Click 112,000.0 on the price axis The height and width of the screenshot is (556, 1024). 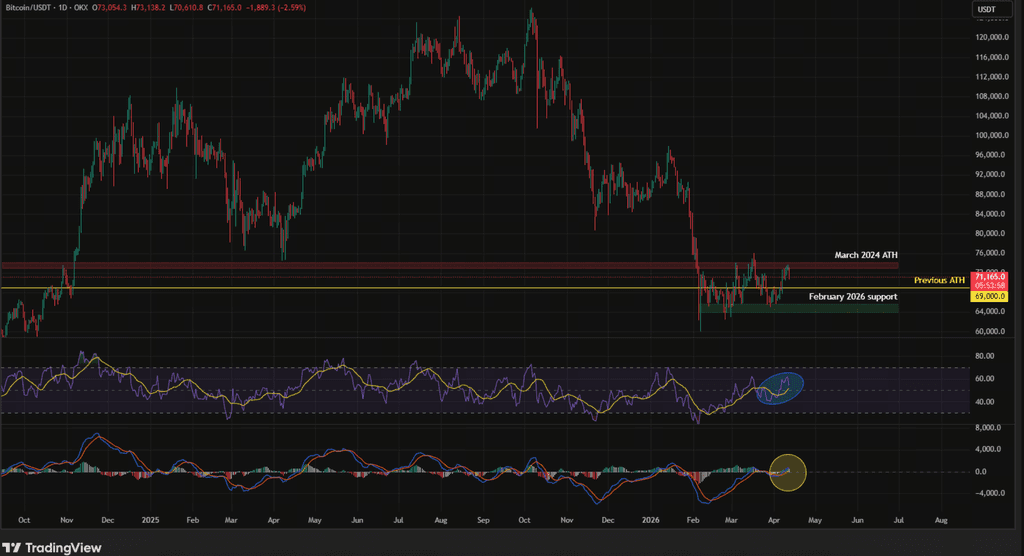click(x=993, y=76)
